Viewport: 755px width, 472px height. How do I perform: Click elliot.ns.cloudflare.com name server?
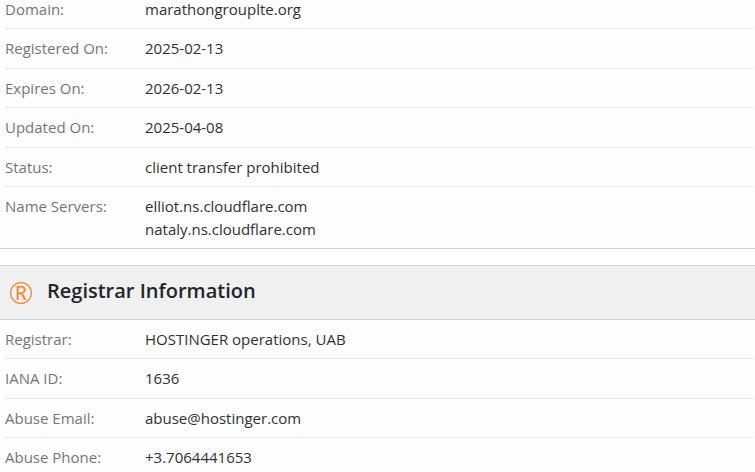coord(226,207)
